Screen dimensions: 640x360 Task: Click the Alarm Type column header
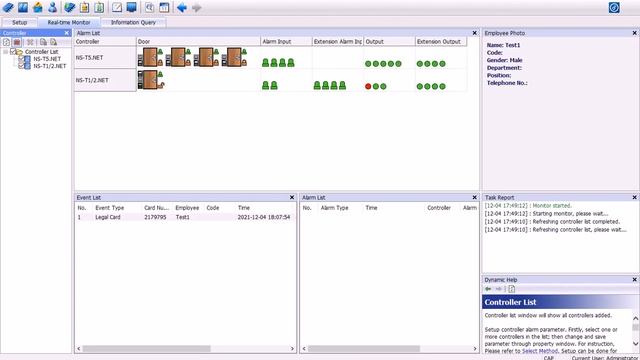334,208
